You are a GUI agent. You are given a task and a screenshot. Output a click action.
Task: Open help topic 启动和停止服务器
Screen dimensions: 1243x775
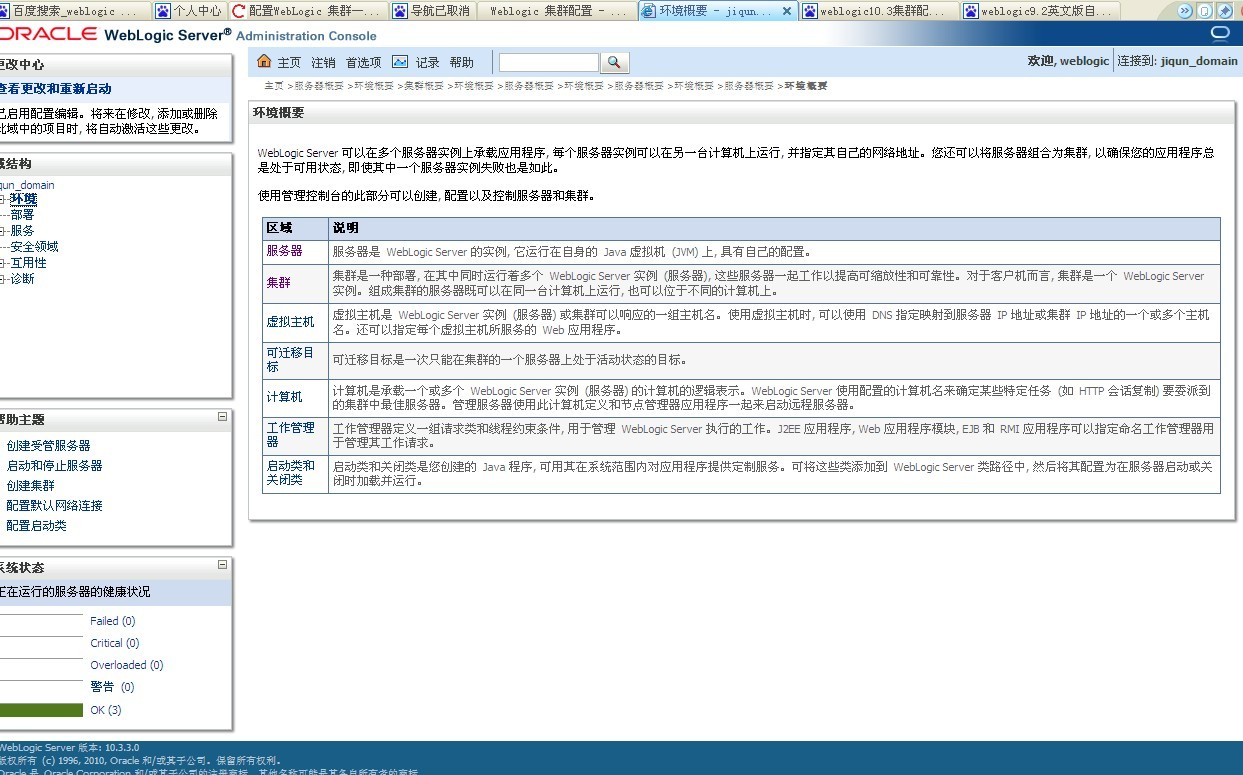pyautogui.click(x=54, y=466)
